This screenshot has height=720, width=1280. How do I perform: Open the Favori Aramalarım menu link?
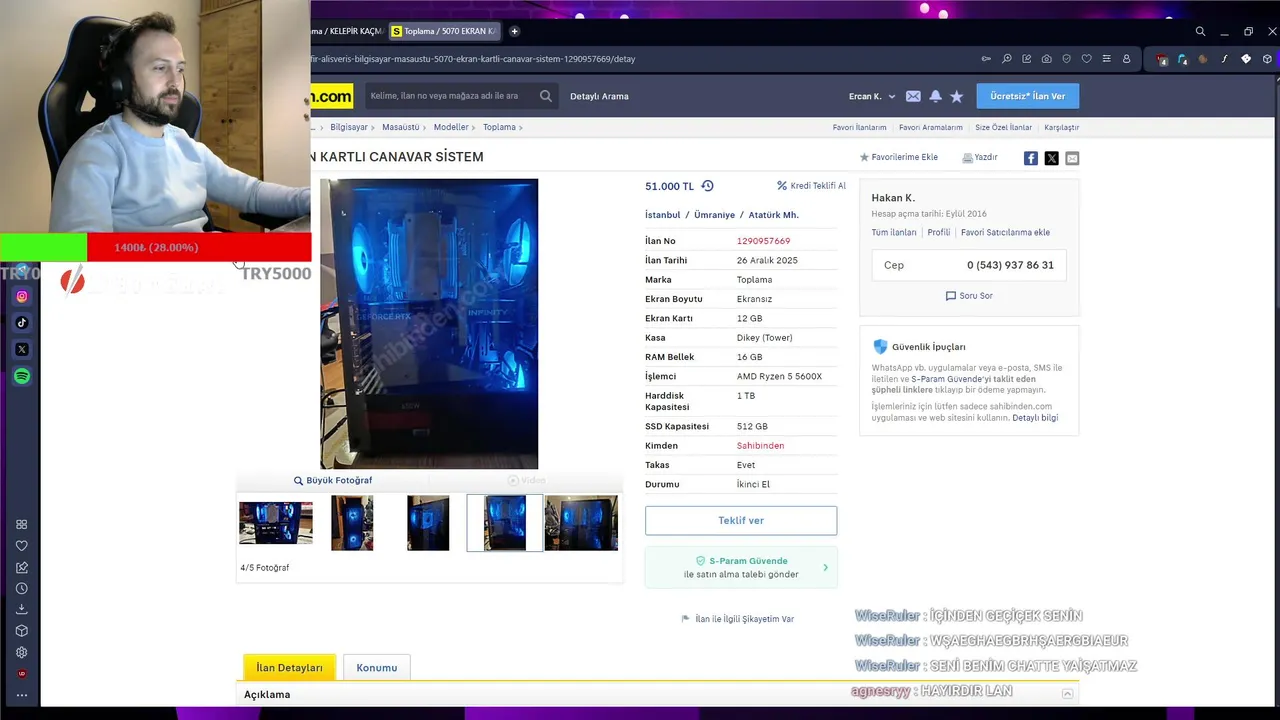tap(930, 127)
